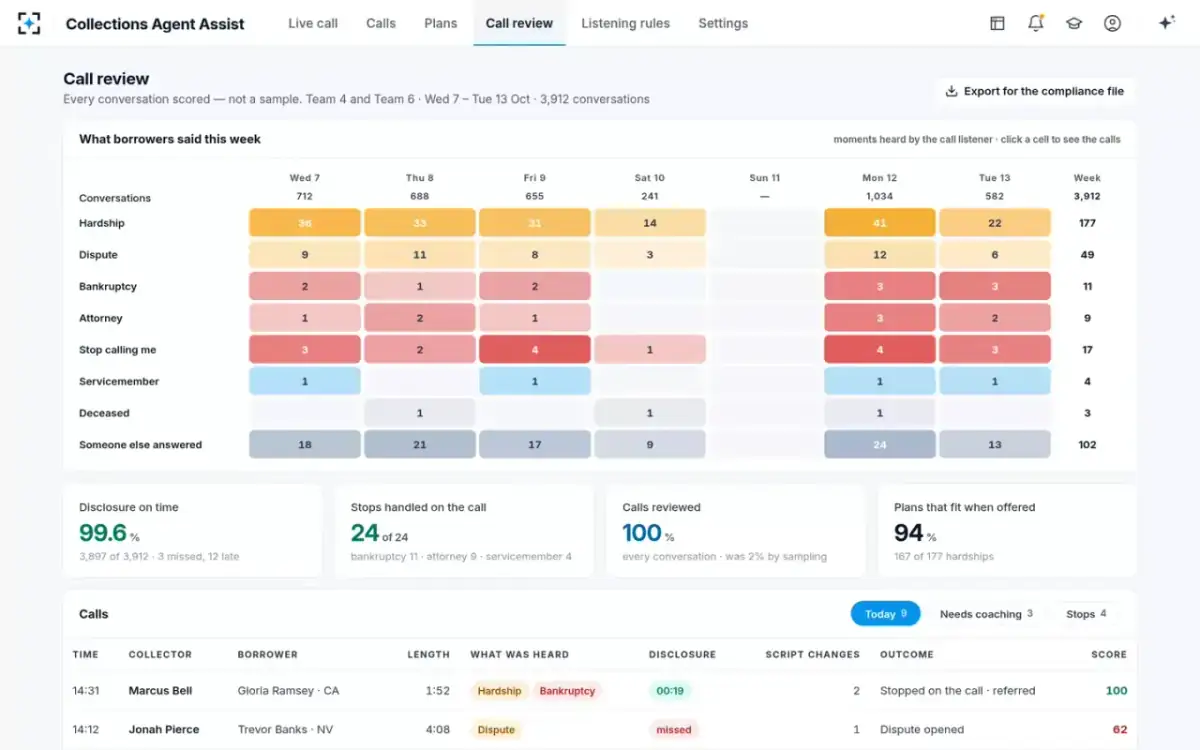Image resolution: width=1200 pixels, height=750 pixels.
Task: Open the training graduation cap icon
Action: tap(1074, 23)
